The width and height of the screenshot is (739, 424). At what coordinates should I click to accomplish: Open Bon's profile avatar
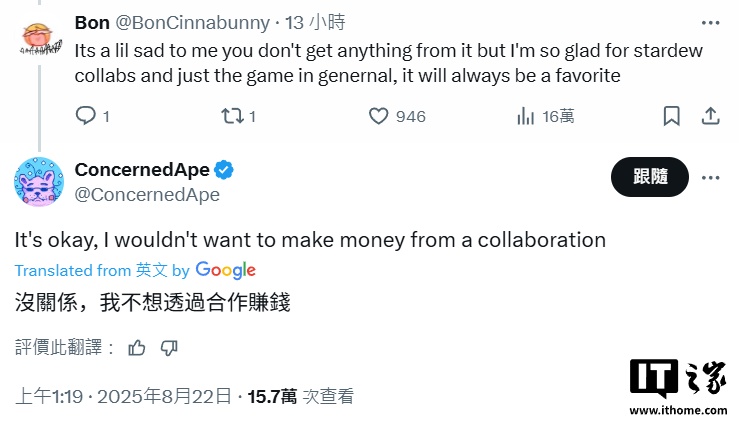click(39, 35)
